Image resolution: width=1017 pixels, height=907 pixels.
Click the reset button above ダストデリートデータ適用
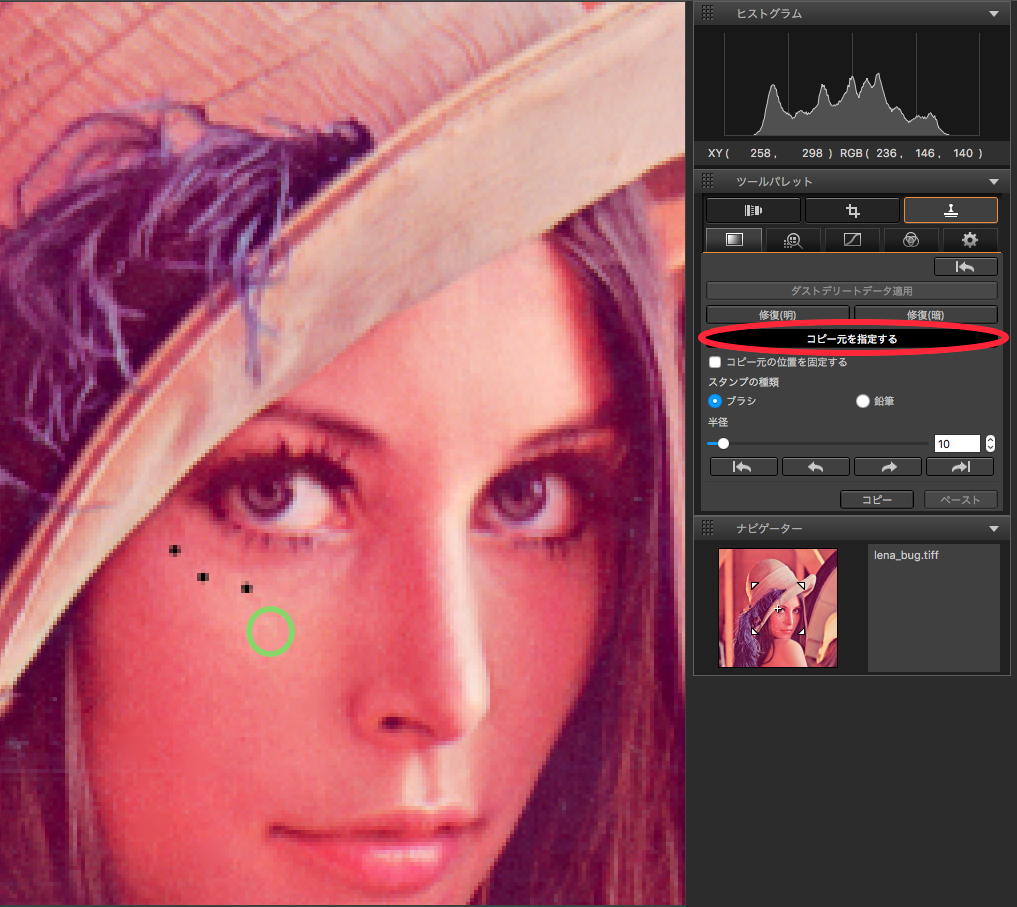pyautogui.click(x=965, y=267)
